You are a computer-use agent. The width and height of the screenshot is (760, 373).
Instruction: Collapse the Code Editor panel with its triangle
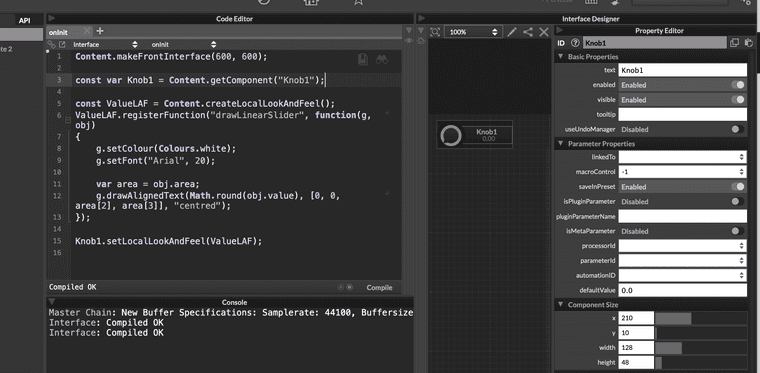51,18
